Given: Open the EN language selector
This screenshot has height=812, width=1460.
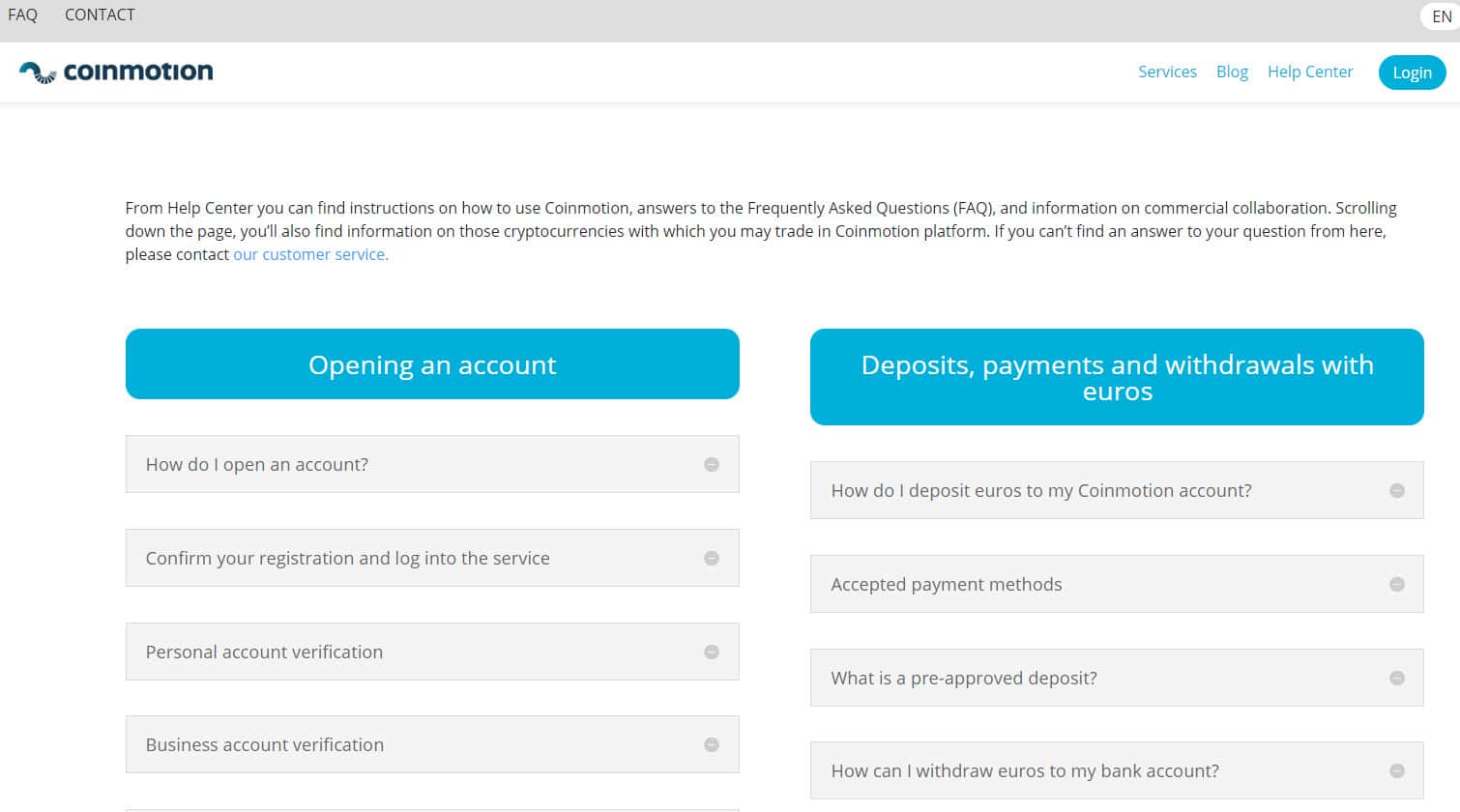Looking at the screenshot, I should [x=1442, y=16].
